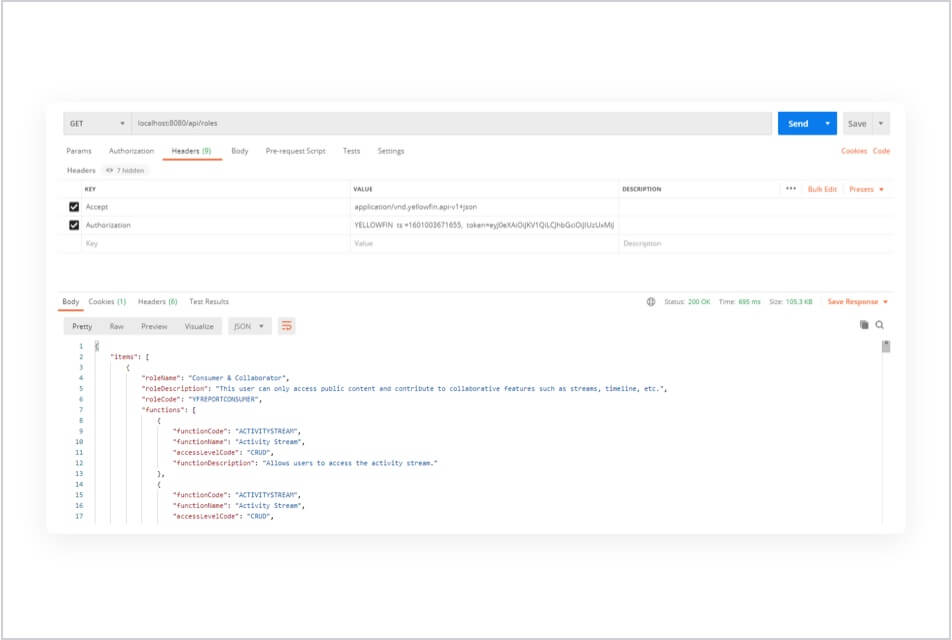Click the copy response icon

tap(863, 326)
